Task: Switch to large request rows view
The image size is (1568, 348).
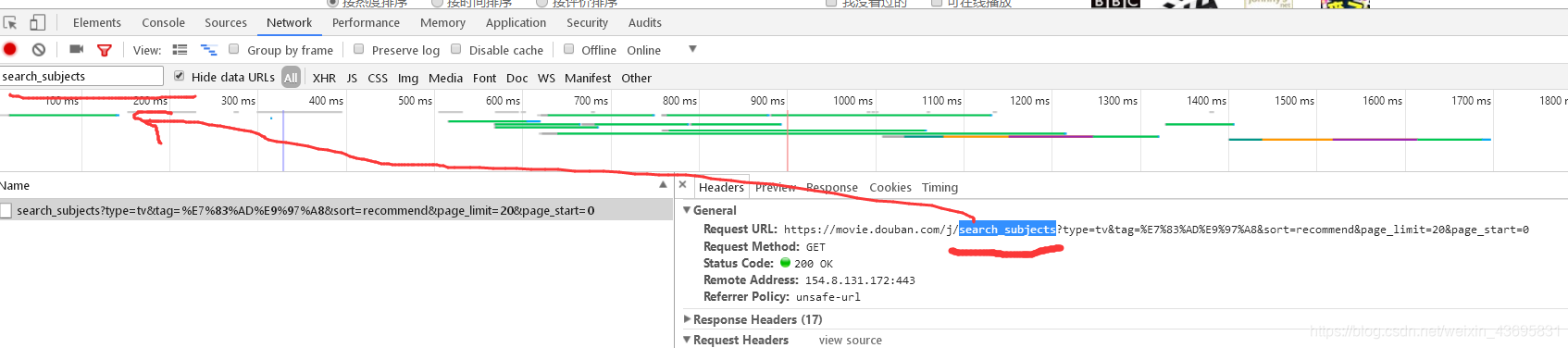Action: click(x=180, y=50)
